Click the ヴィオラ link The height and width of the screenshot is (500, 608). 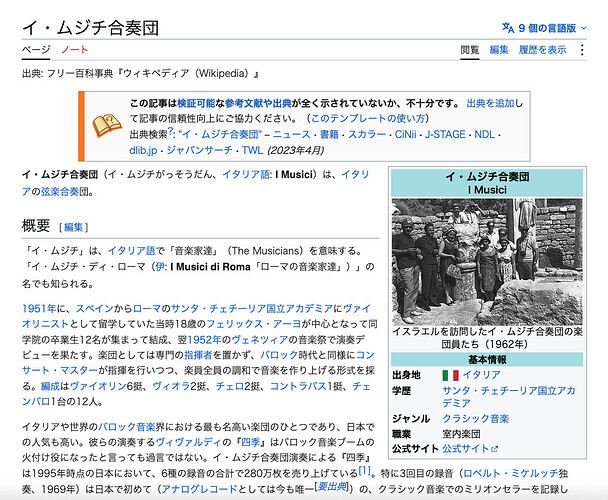(171, 386)
